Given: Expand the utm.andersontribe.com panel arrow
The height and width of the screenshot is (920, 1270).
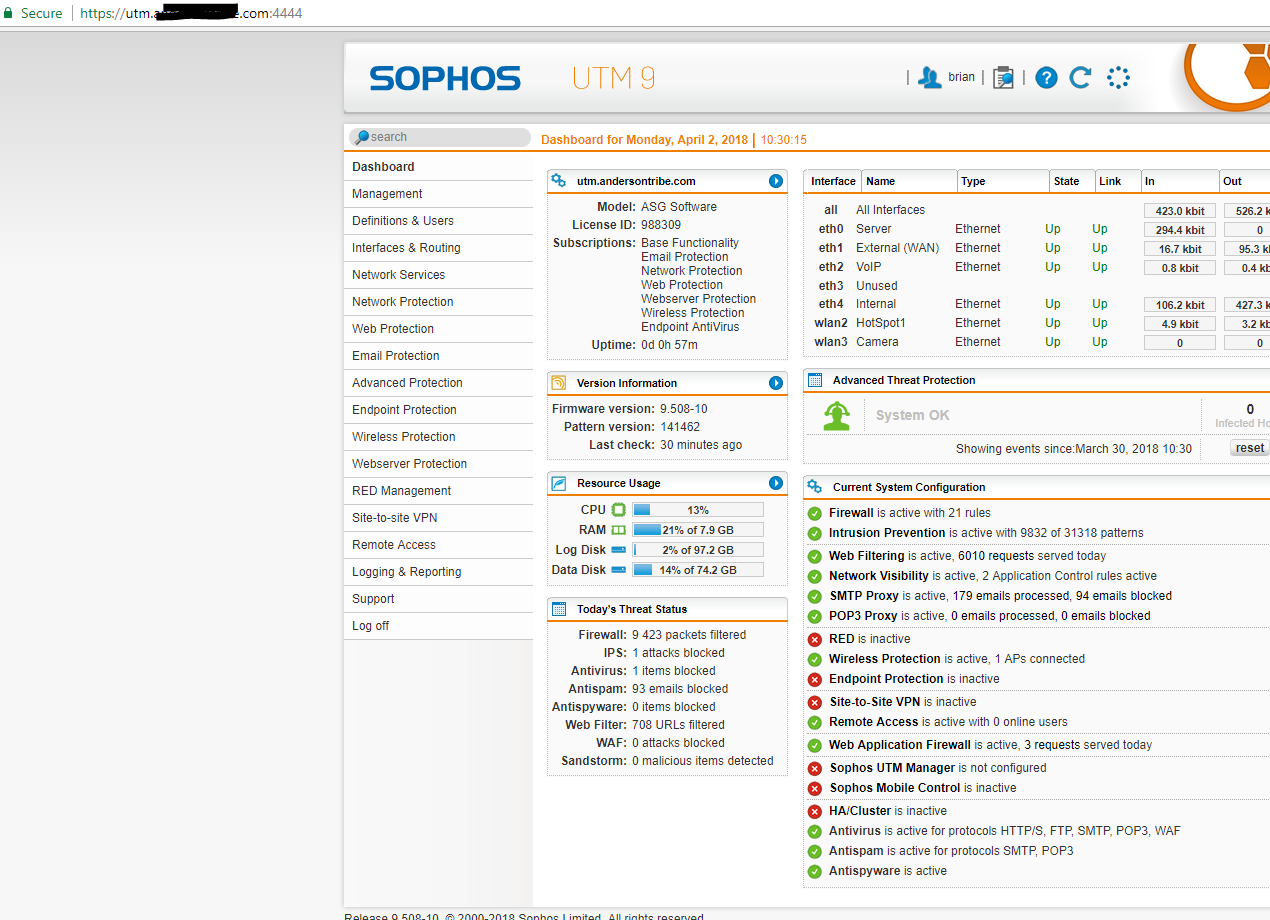Looking at the screenshot, I should point(776,181).
